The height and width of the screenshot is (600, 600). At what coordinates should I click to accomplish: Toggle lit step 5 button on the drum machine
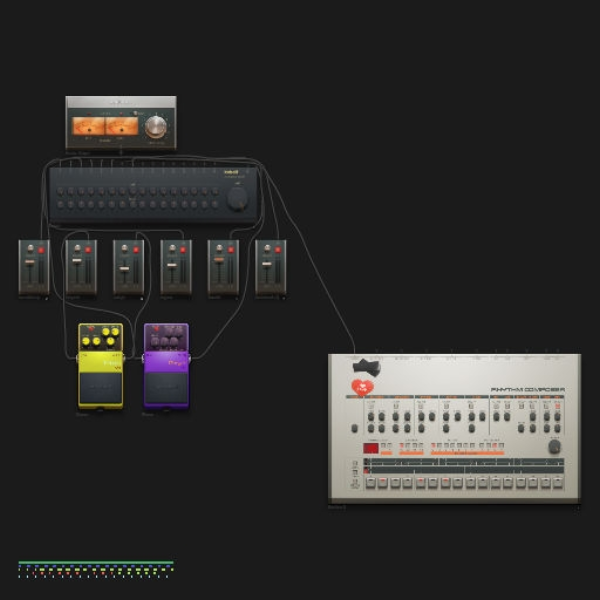click(420, 482)
